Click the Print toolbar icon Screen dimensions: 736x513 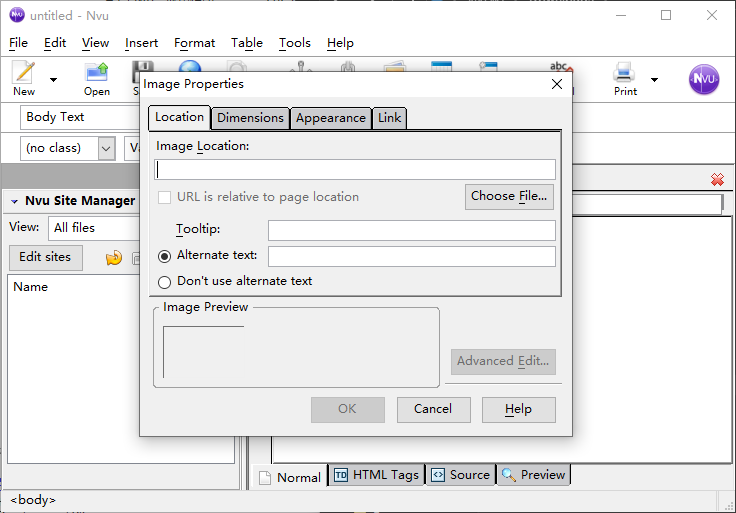(625, 78)
